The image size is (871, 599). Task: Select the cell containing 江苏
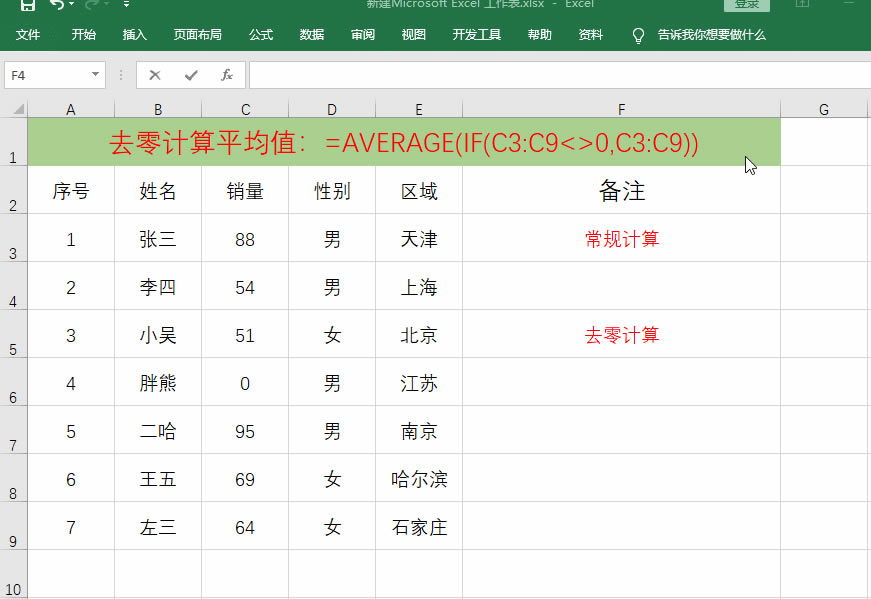coord(419,382)
